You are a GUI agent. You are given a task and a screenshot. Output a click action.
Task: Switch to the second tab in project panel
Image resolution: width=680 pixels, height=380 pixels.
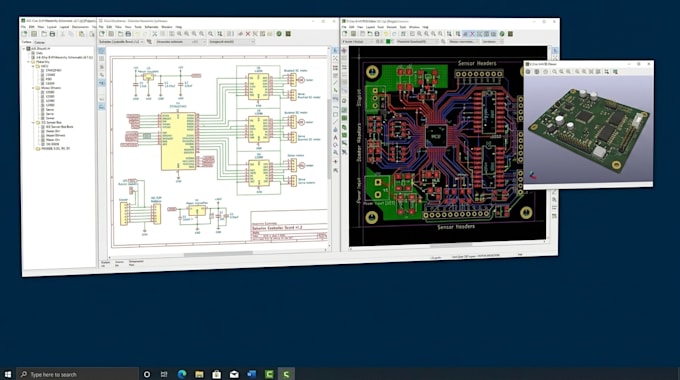point(39,43)
